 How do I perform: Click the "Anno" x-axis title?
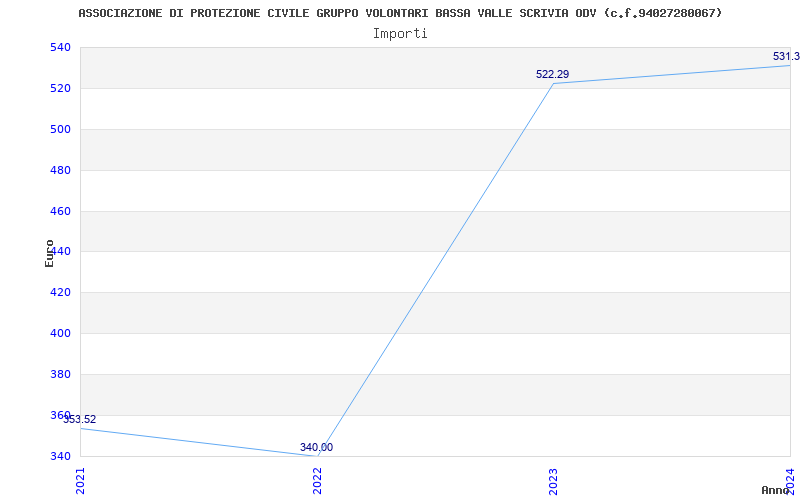pos(775,490)
